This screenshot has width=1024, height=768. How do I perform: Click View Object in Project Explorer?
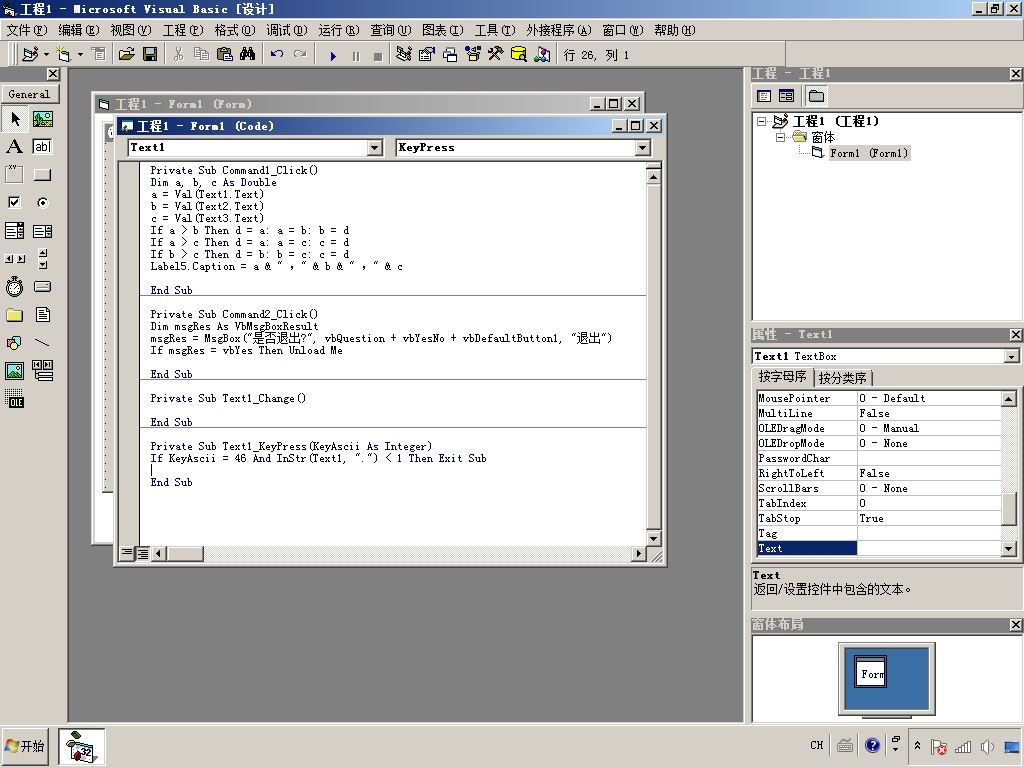(x=786, y=96)
